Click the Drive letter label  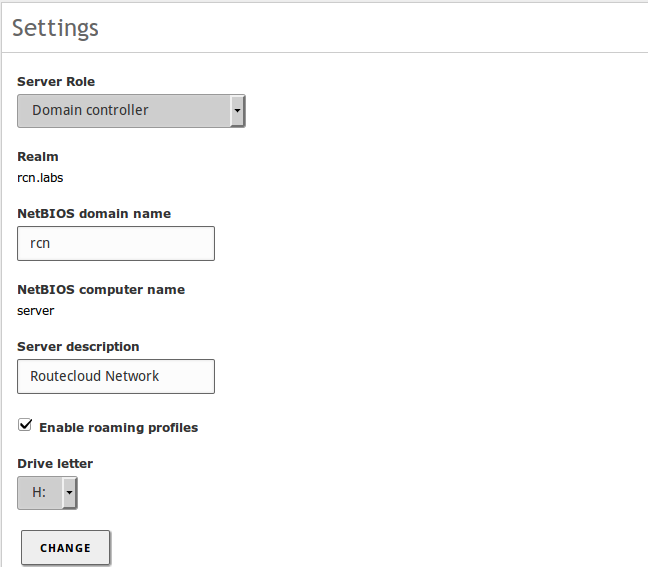[x=55, y=464]
